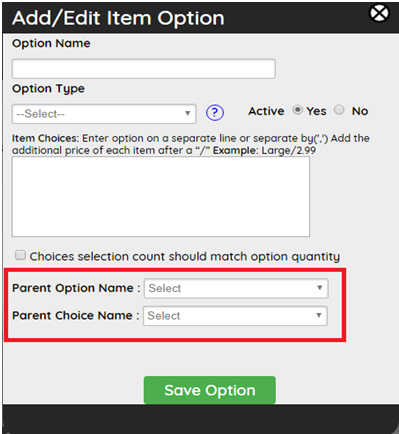The width and height of the screenshot is (399, 434).
Task: Click the Option Name field label
Action: pyautogui.click(x=51, y=43)
